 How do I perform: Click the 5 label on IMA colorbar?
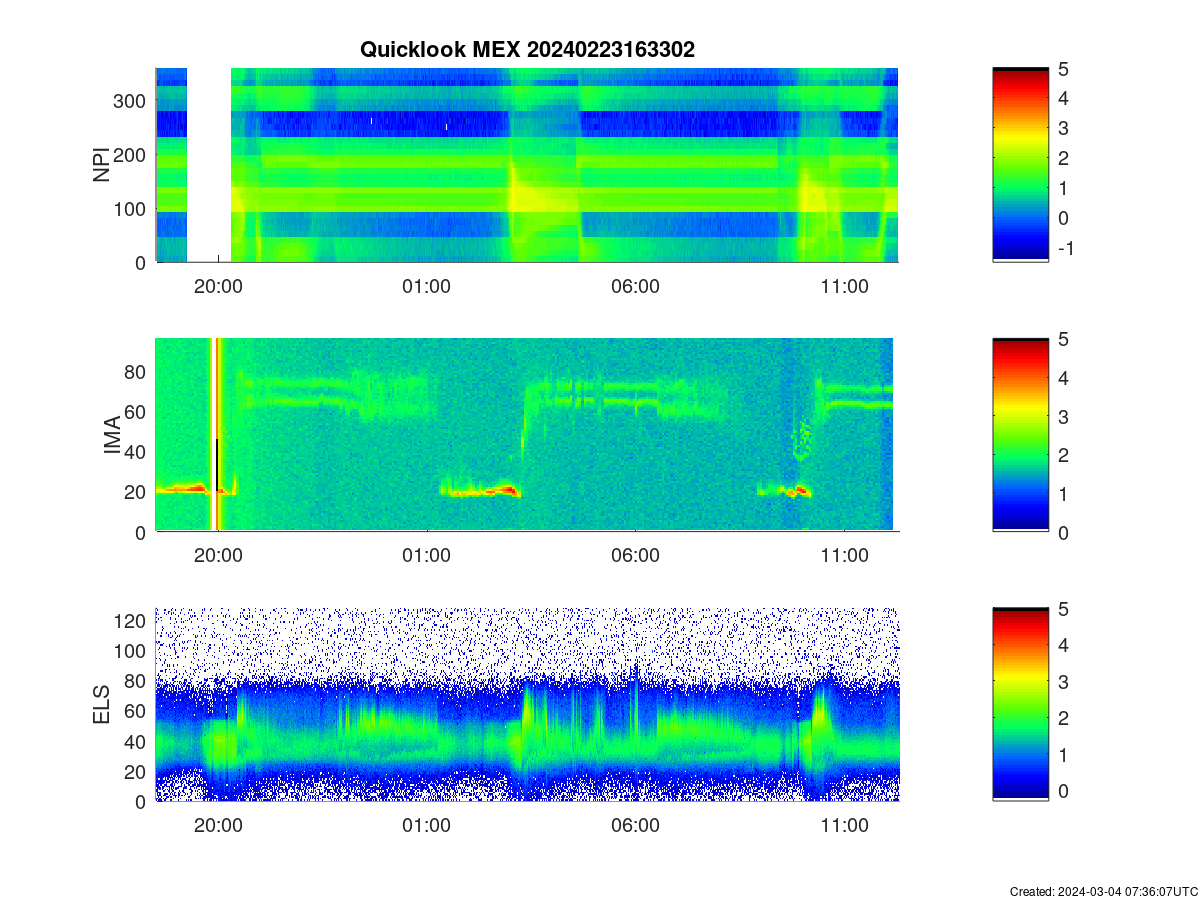1062,339
